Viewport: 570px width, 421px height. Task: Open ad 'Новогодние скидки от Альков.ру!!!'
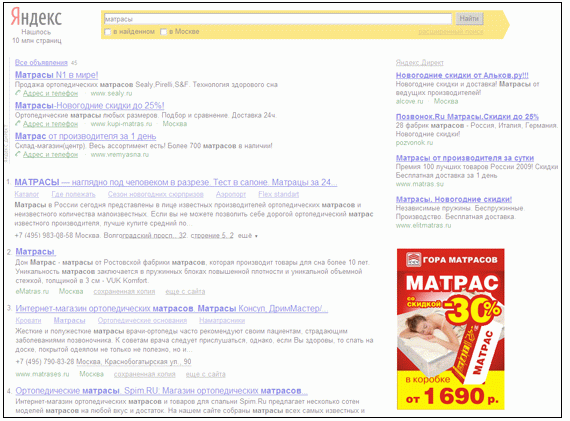pyautogui.click(x=462, y=75)
